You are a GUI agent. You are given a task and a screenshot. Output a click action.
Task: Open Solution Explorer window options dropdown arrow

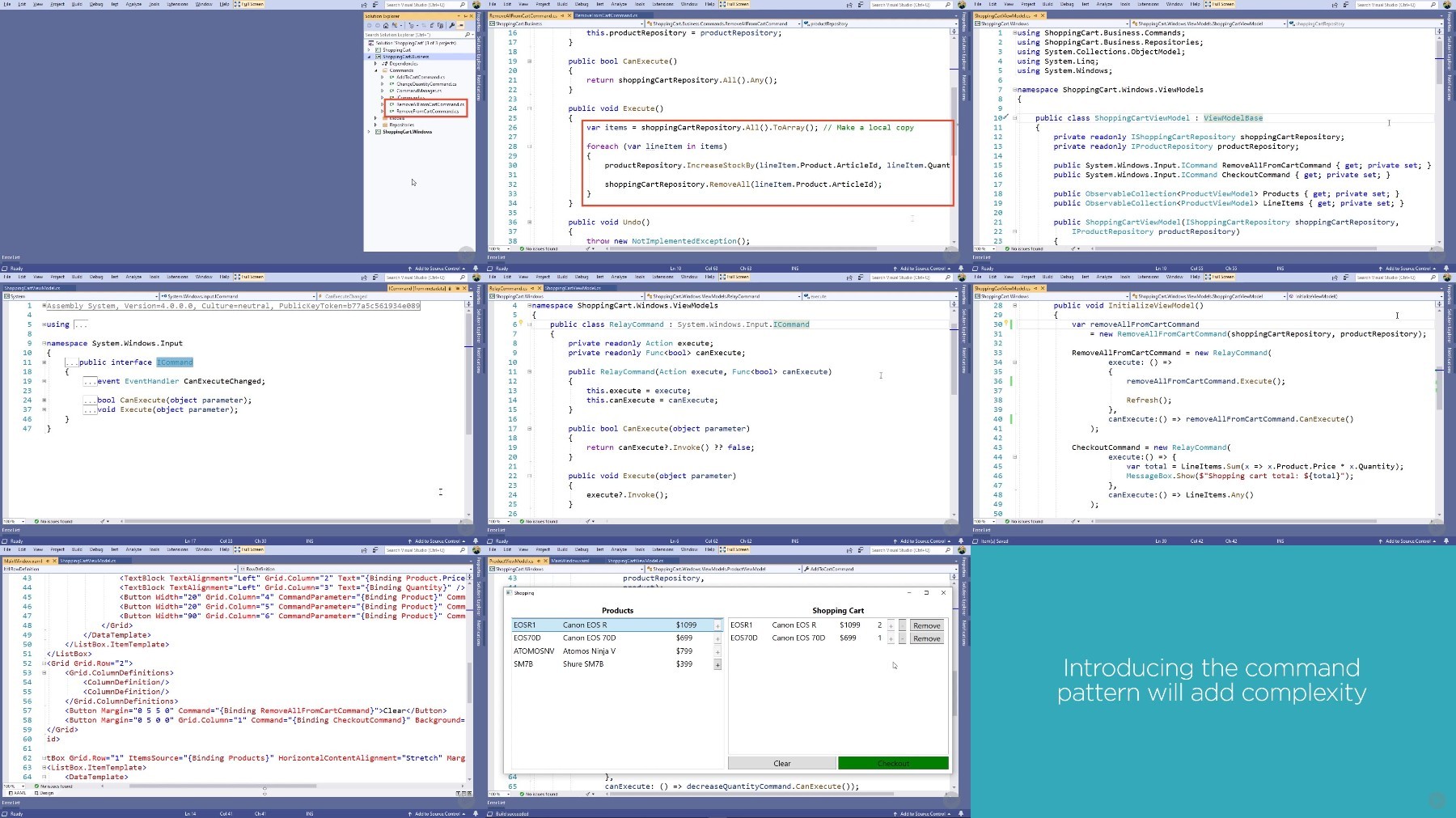(x=459, y=16)
